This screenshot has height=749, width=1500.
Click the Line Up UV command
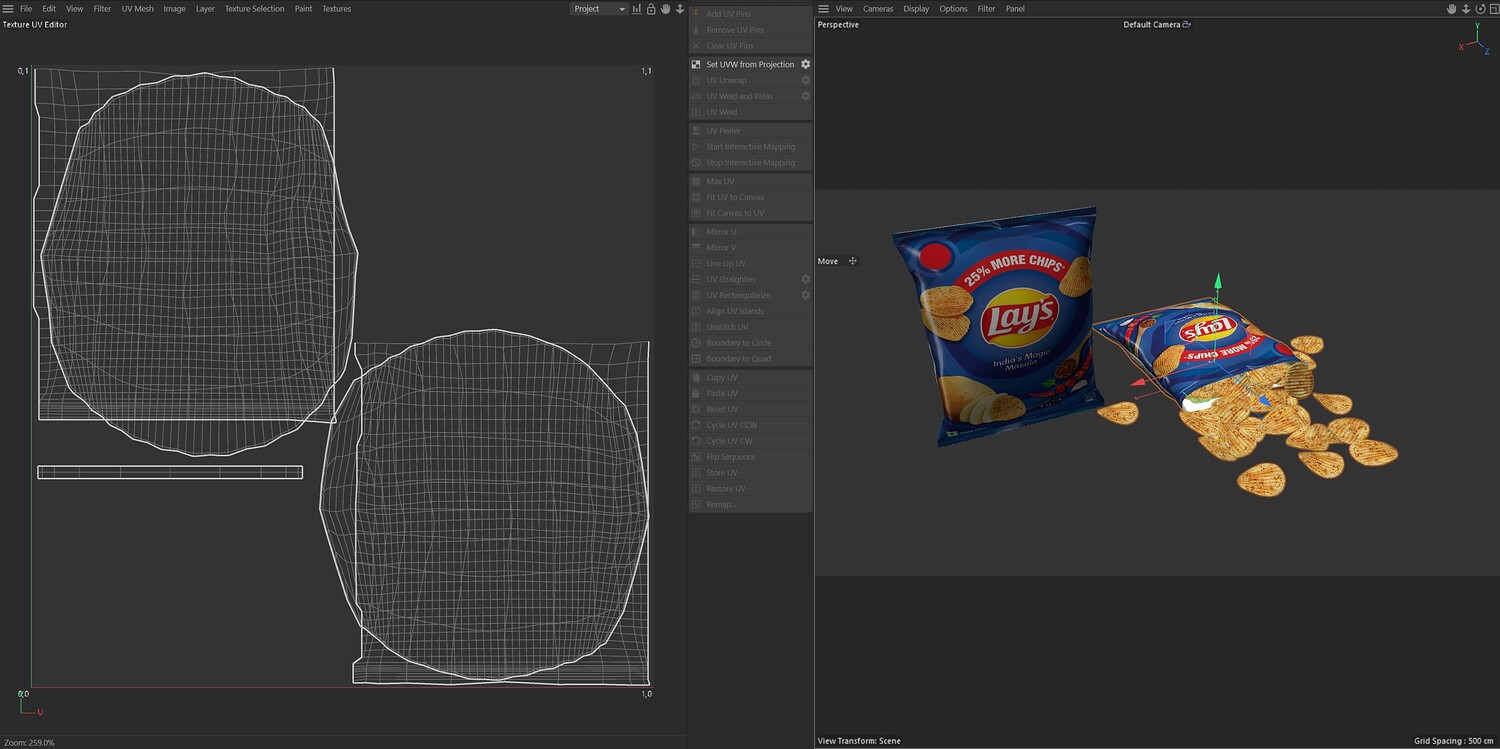click(x=750, y=263)
